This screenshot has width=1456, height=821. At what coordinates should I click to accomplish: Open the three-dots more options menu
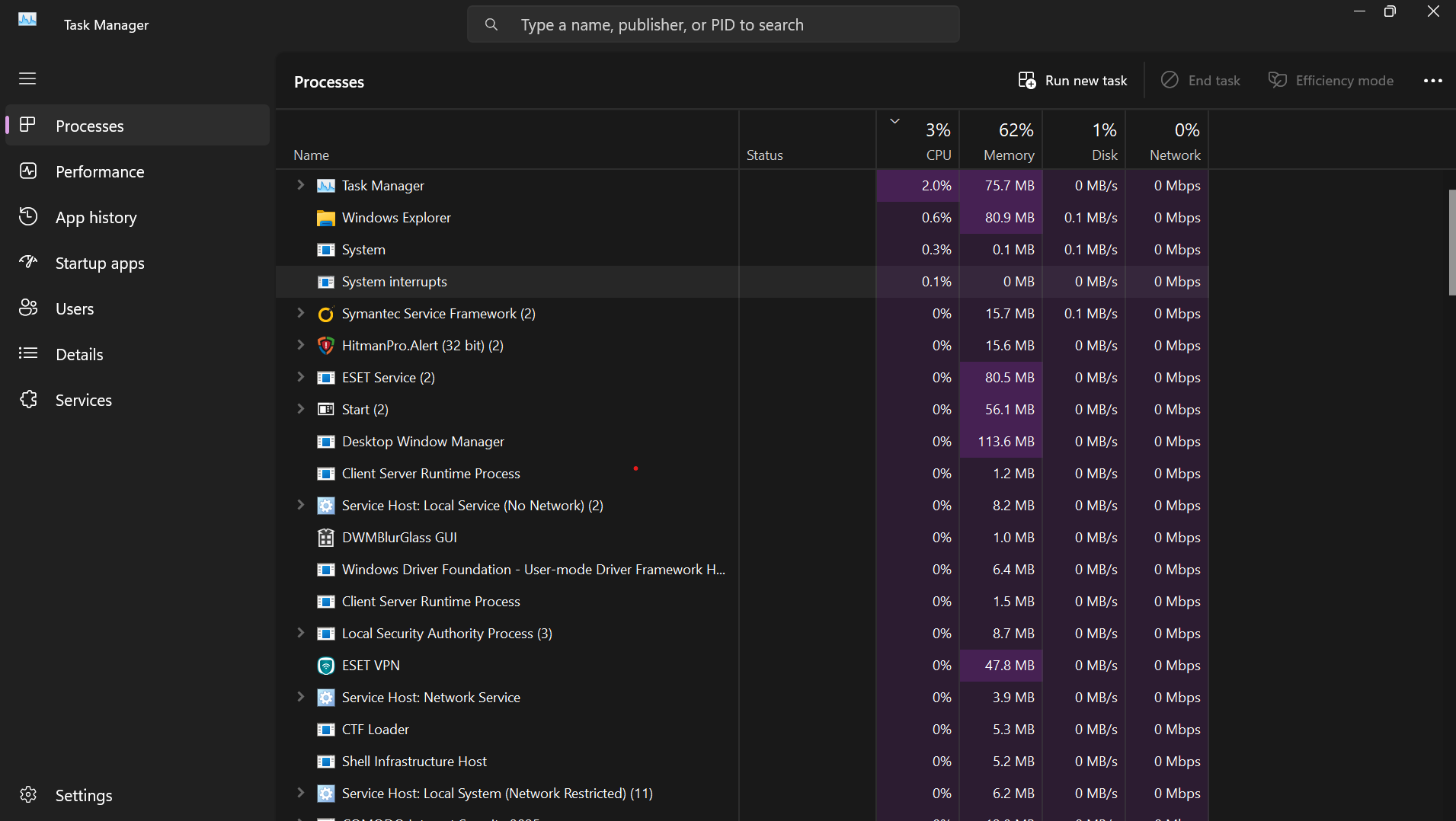pos(1432,81)
